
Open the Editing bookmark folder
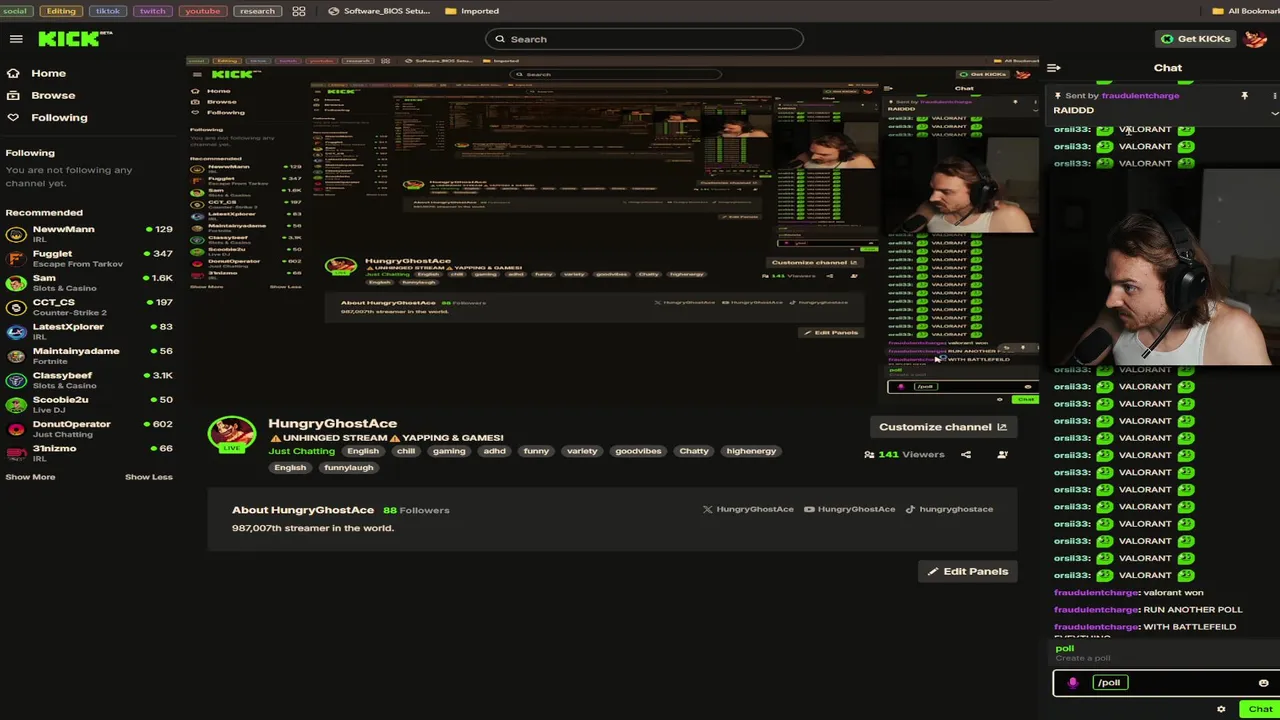pyautogui.click(x=61, y=11)
